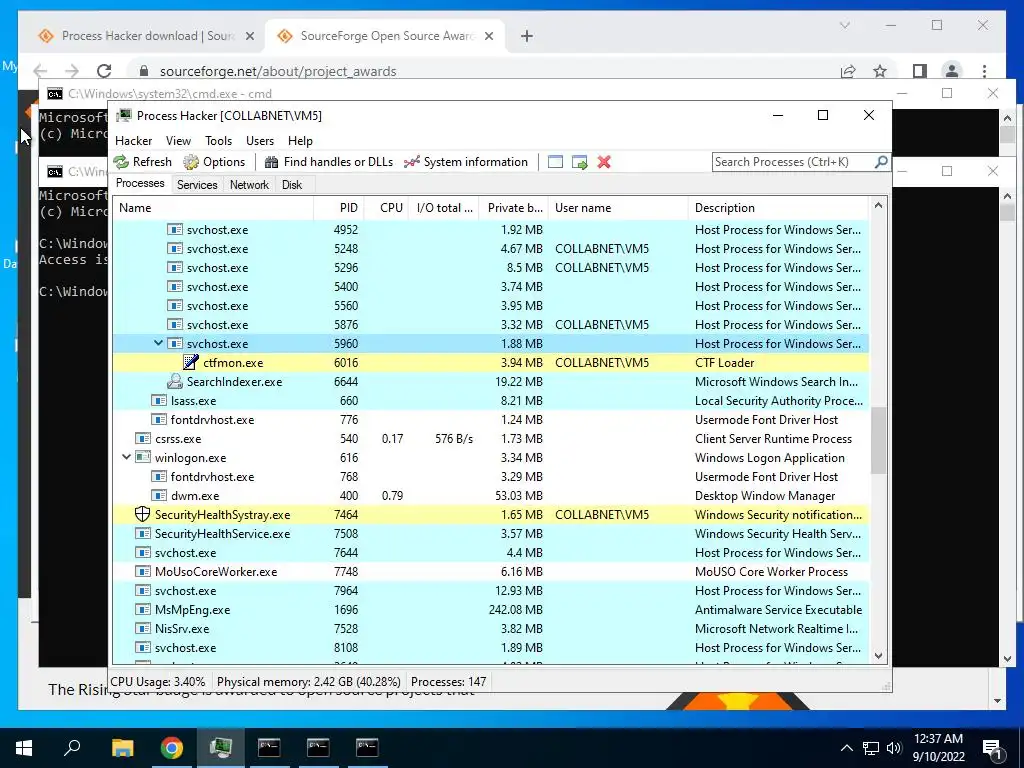This screenshot has height=768, width=1024.
Task: Sort by the User name column
Action: tap(618, 208)
